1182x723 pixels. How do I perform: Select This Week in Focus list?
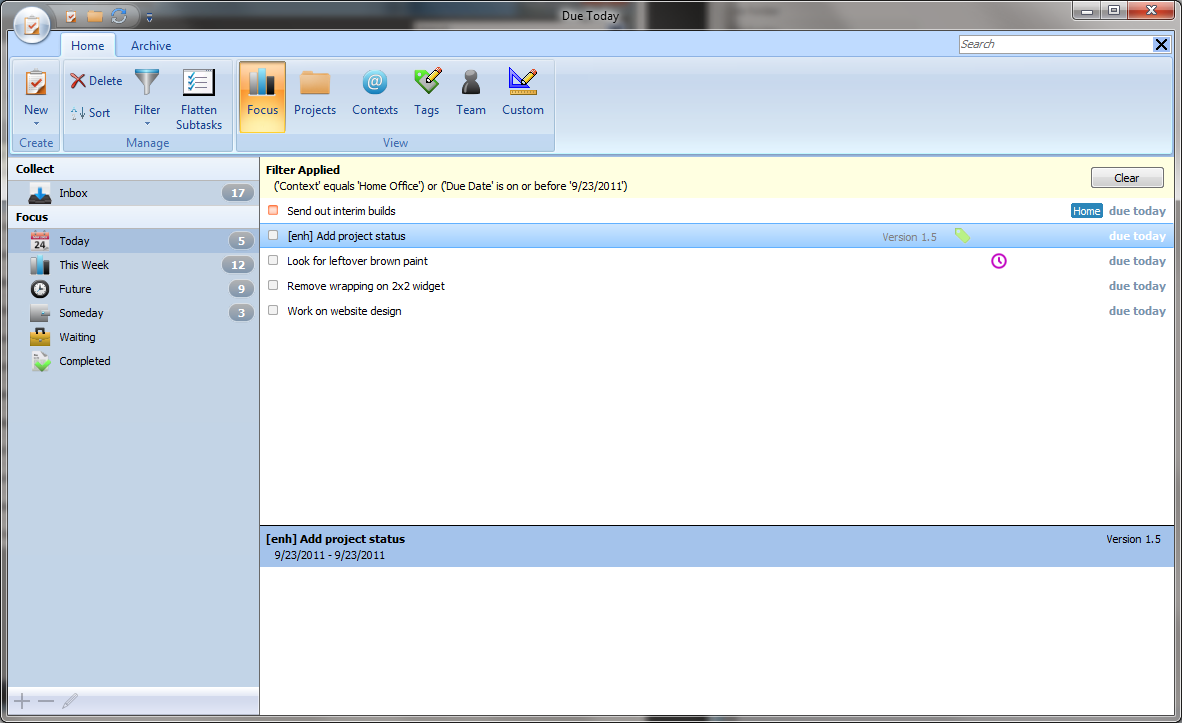84,265
